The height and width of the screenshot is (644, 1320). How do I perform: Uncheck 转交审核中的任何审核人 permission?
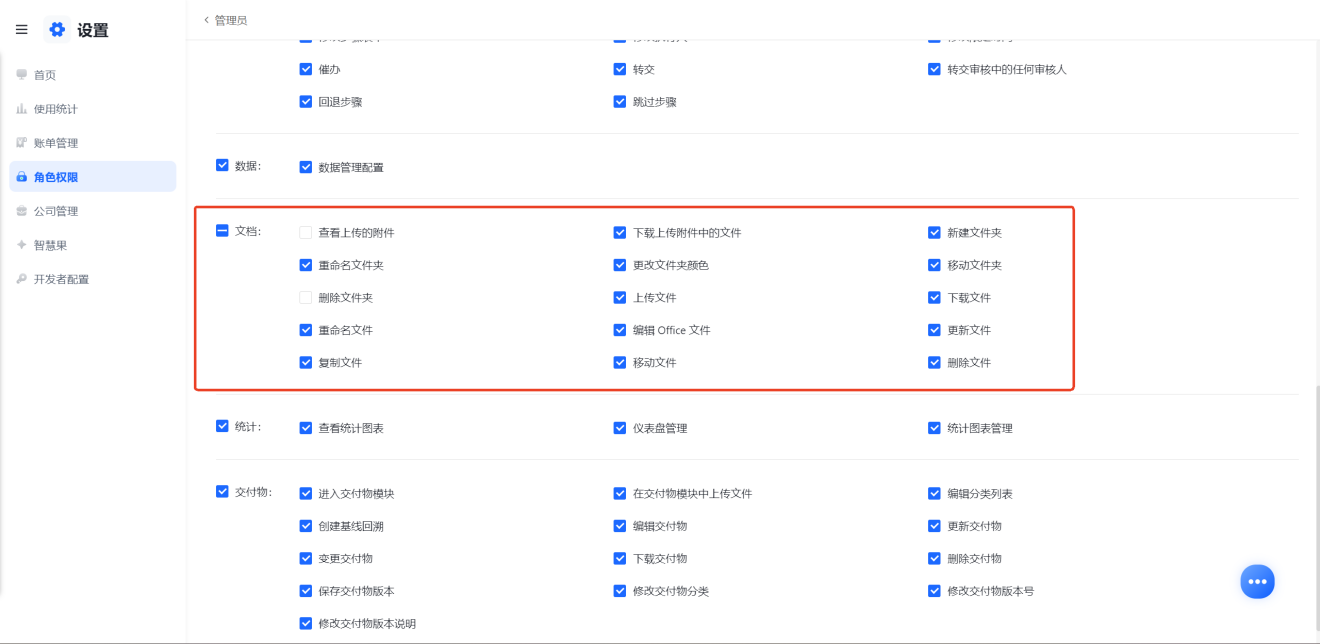[x=934, y=69]
